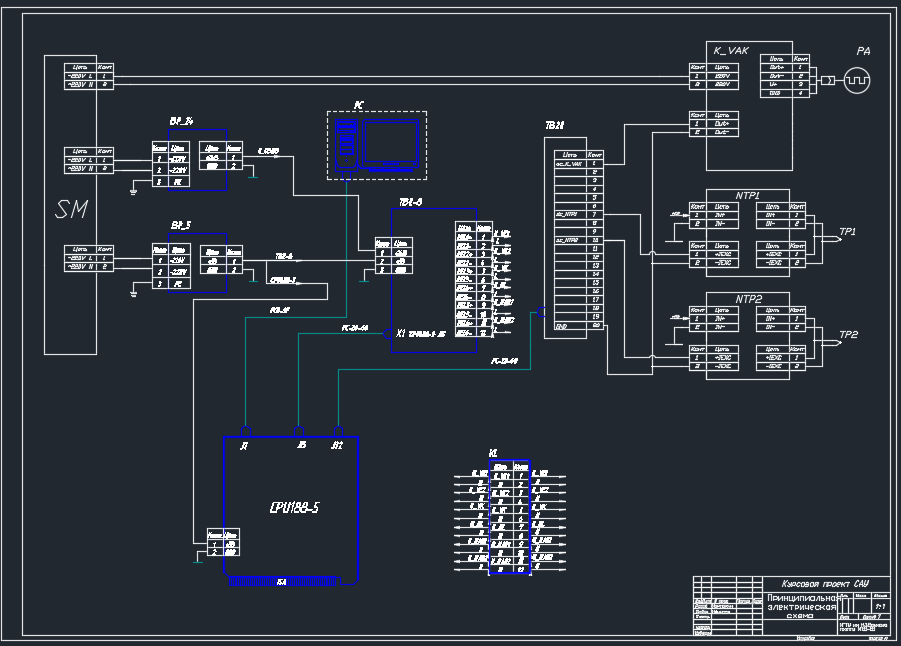Select the NTP2 module title
The height and width of the screenshot is (646, 901).
[748, 299]
